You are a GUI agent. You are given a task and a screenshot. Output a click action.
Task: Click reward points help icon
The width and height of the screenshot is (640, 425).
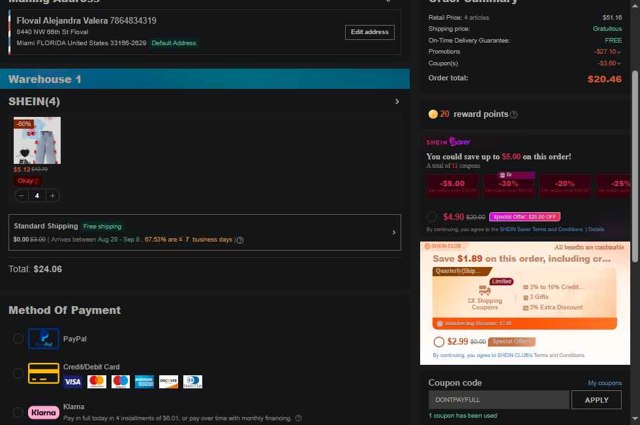pyautogui.click(x=514, y=115)
